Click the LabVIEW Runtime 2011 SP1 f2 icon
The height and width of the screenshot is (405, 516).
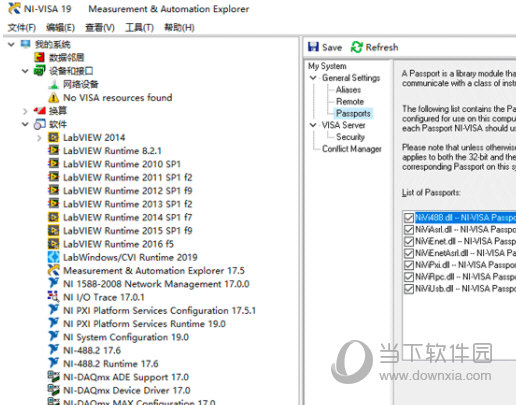point(53,177)
